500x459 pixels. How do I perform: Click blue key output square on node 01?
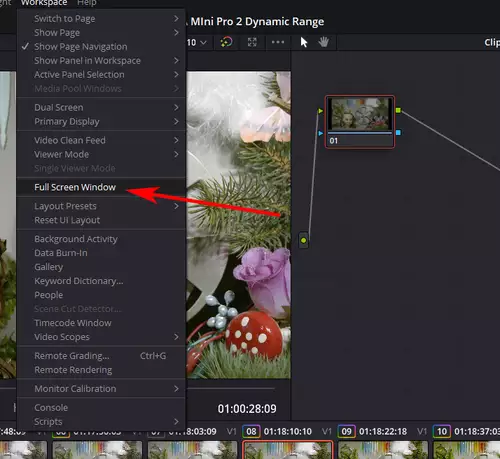[398, 133]
